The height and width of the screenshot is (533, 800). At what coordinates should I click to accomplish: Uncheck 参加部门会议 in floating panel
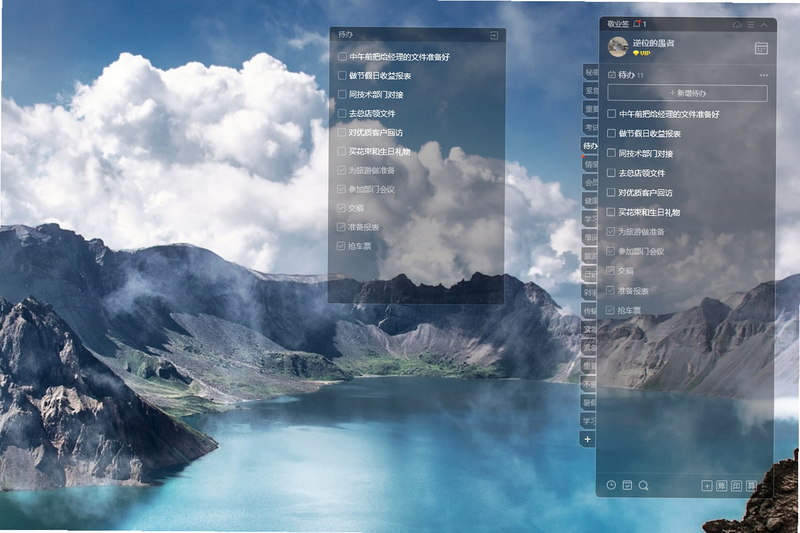(x=341, y=189)
